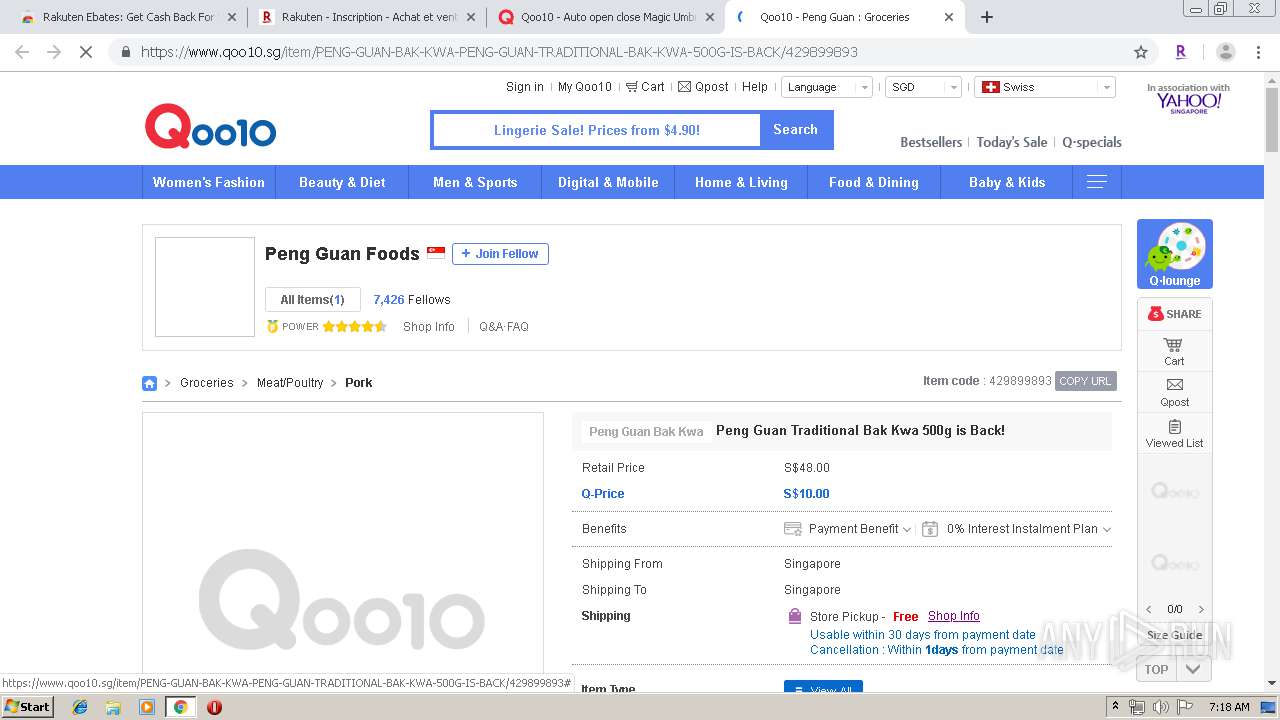Open Today's Sale link

pyautogui.click(x=1012, y=142)
